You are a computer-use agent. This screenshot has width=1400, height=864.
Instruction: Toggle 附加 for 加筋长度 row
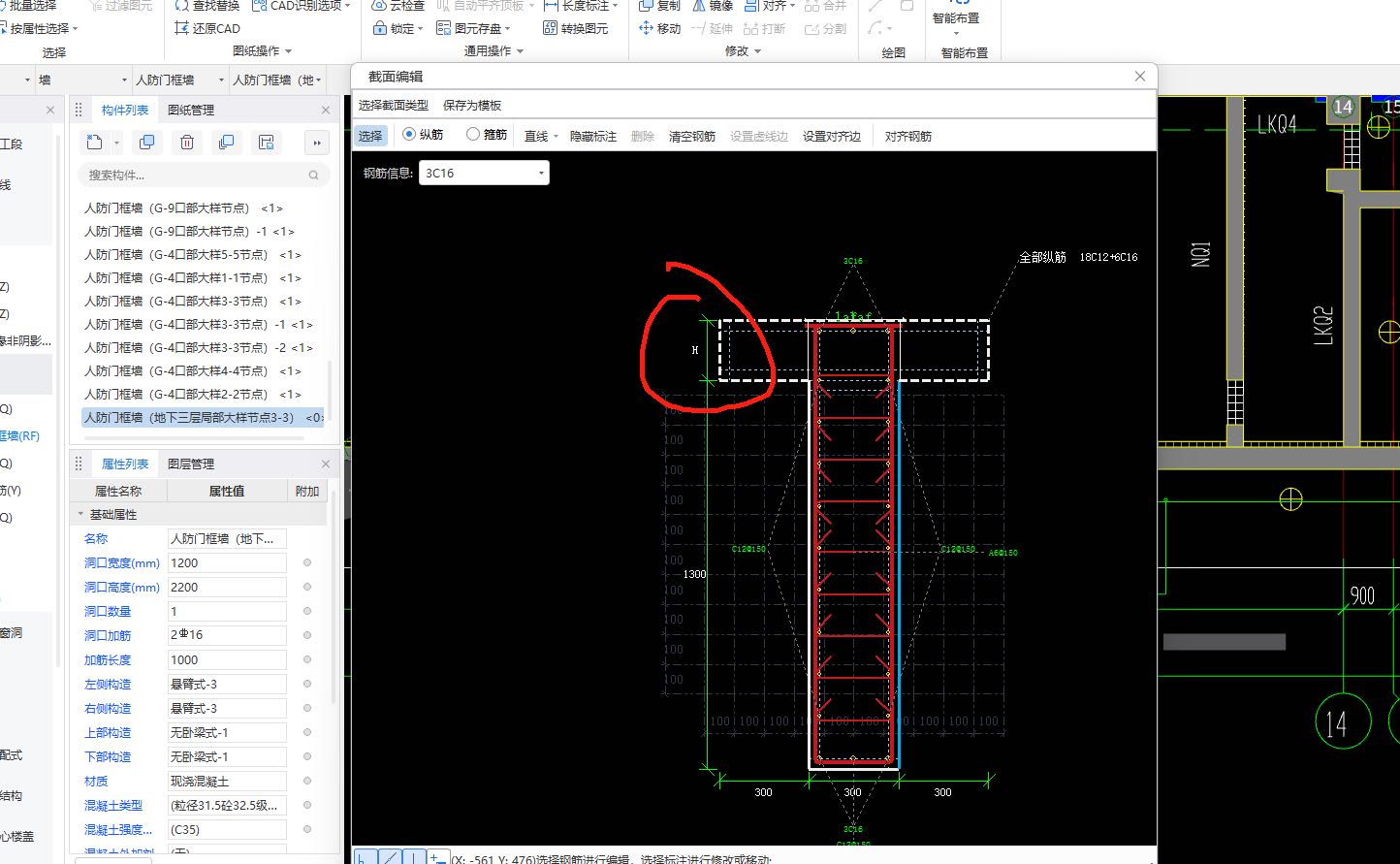(307, 659)
